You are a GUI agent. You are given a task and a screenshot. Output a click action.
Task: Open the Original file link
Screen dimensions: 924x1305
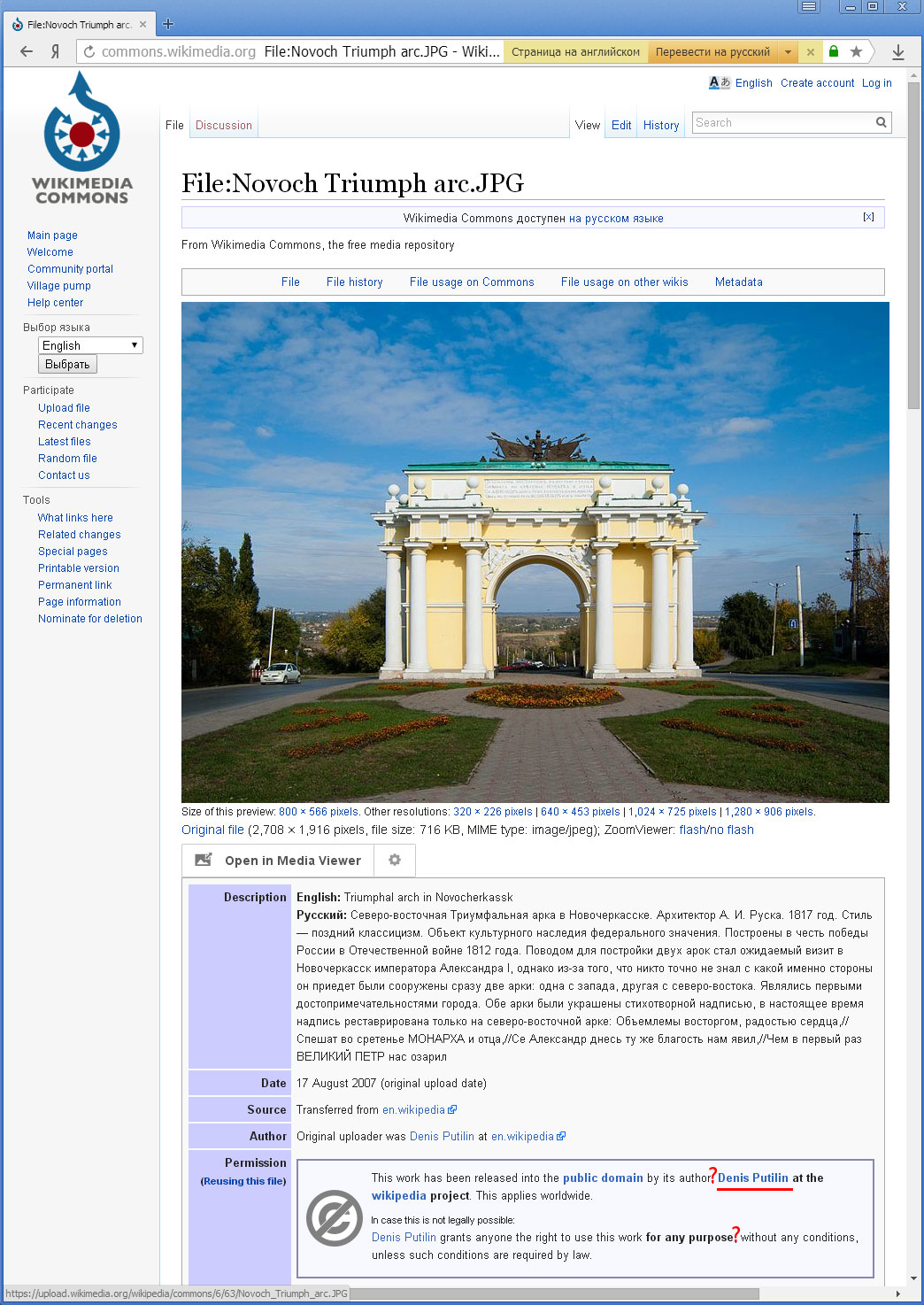212,830
